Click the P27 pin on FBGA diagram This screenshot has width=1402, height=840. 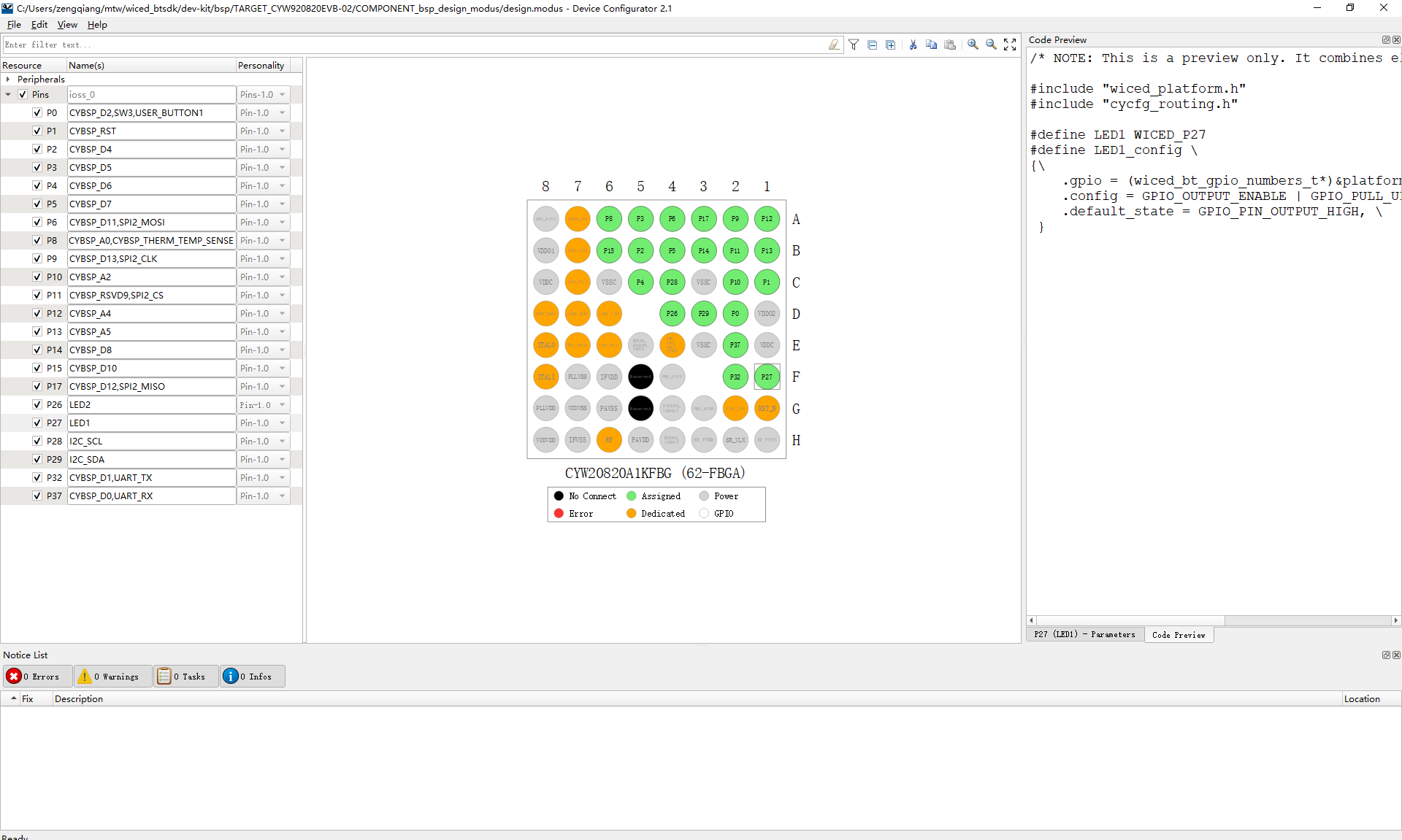coord(767,377)
